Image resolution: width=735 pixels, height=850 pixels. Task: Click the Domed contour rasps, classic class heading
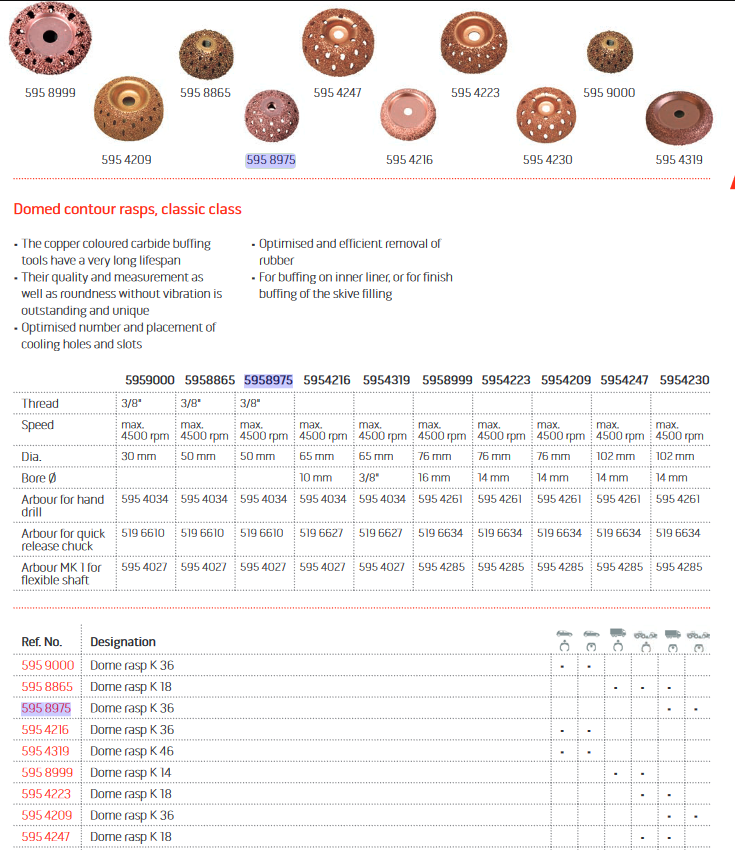click(x=127, y=209)
